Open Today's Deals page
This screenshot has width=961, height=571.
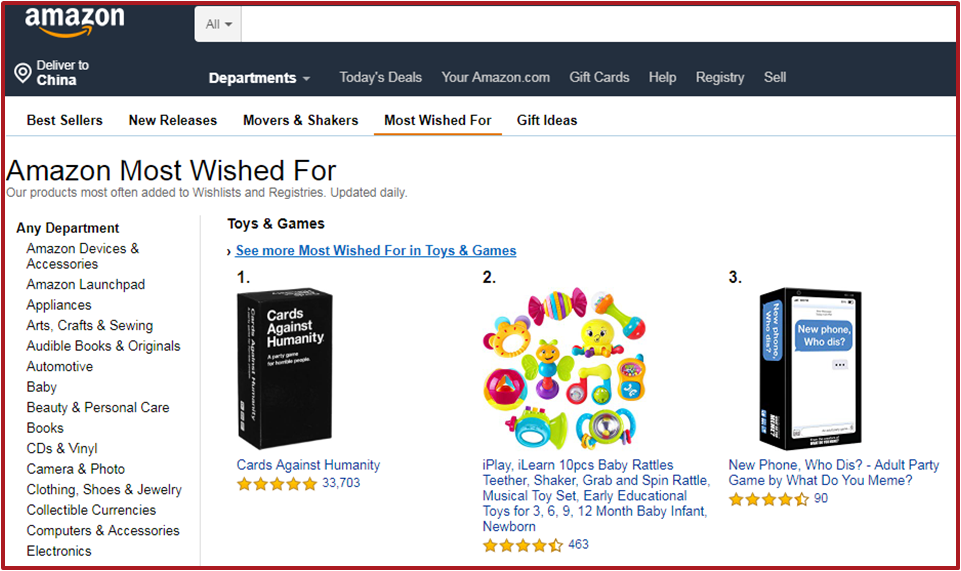[x=380, y=77]
